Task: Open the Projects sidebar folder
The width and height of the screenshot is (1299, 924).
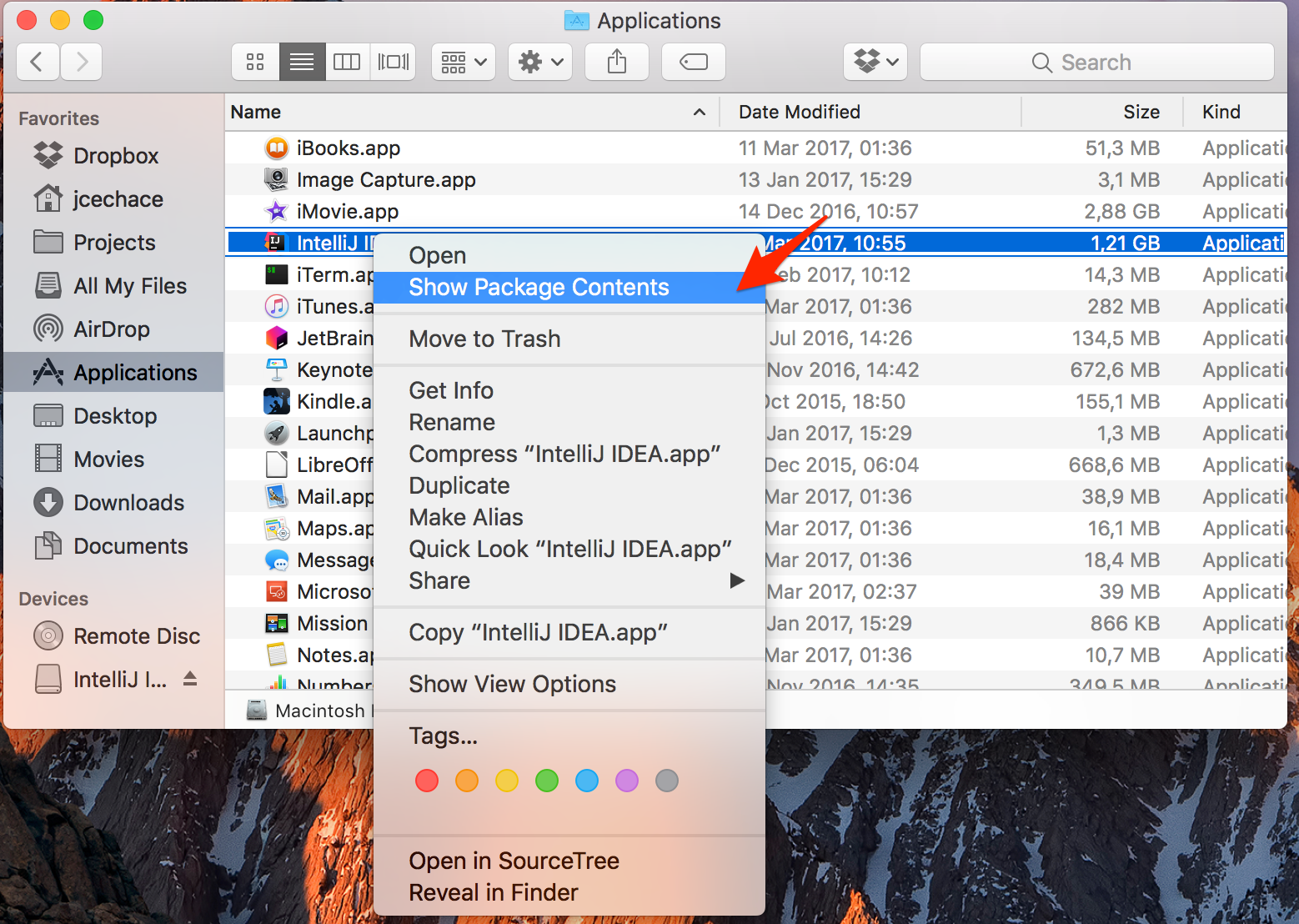Action: (x=113, y=243)
